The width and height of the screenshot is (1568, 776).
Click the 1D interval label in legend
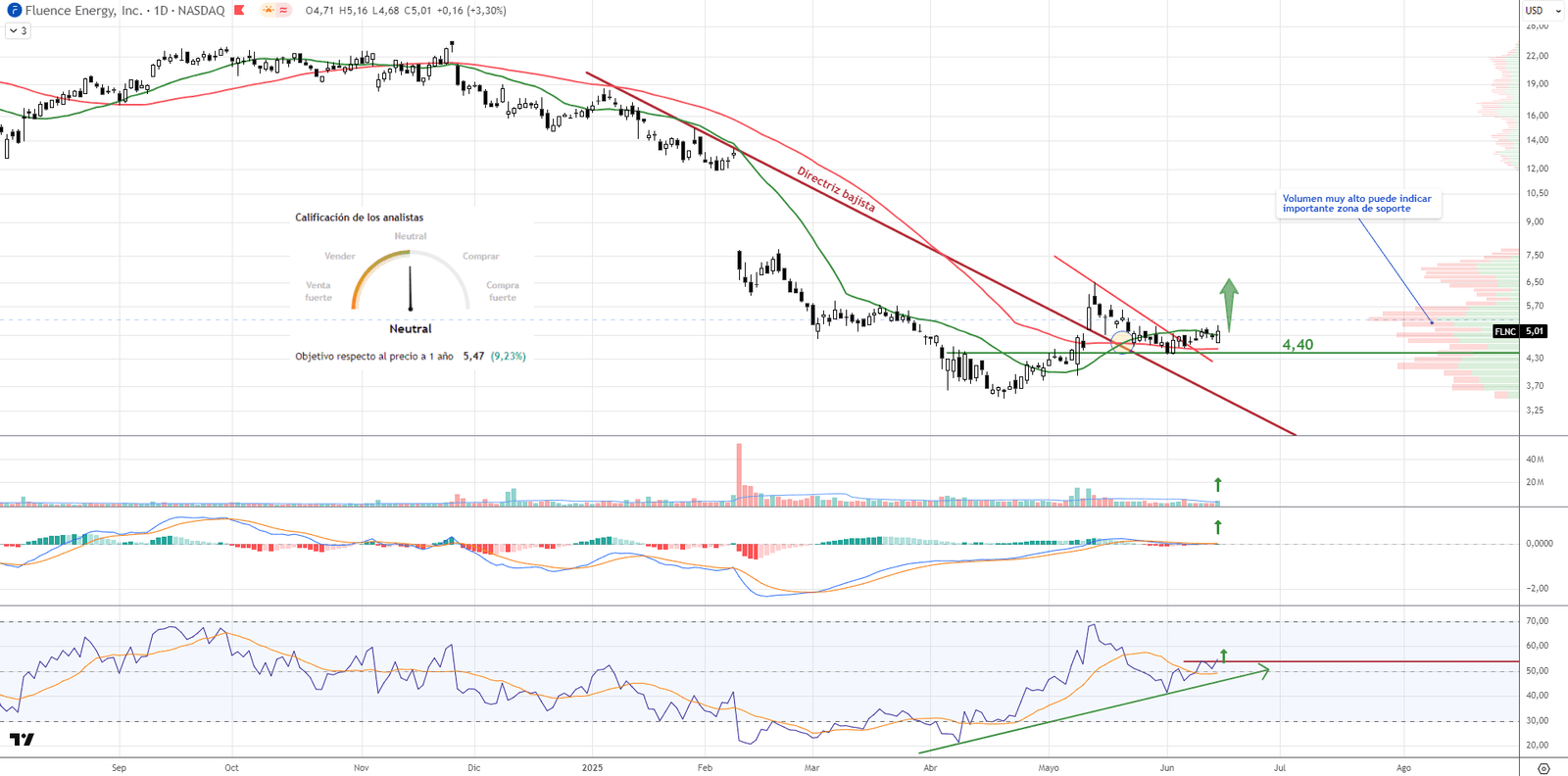[x=162, y=11]
